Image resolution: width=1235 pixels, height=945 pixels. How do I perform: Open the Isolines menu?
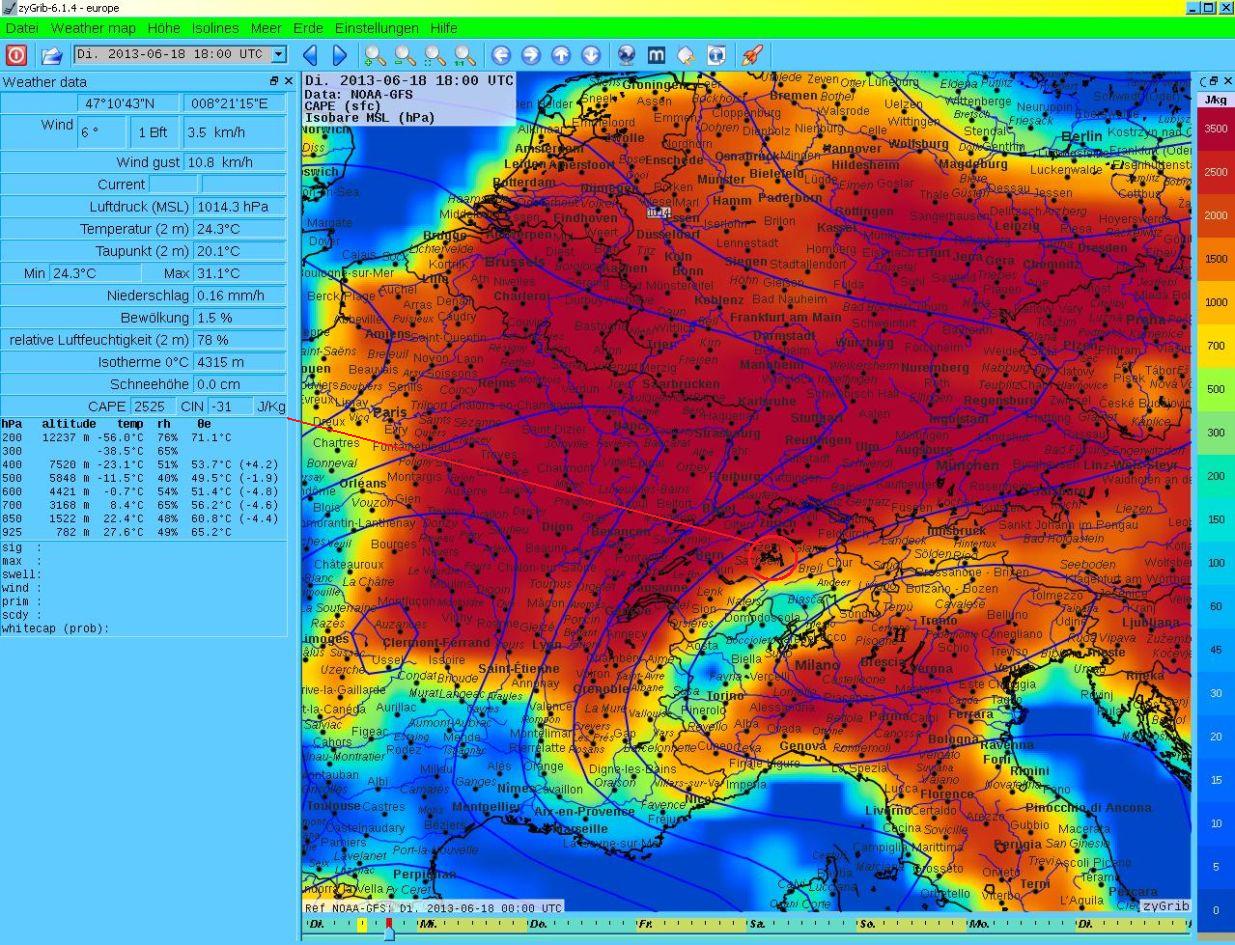pos(215,28)
